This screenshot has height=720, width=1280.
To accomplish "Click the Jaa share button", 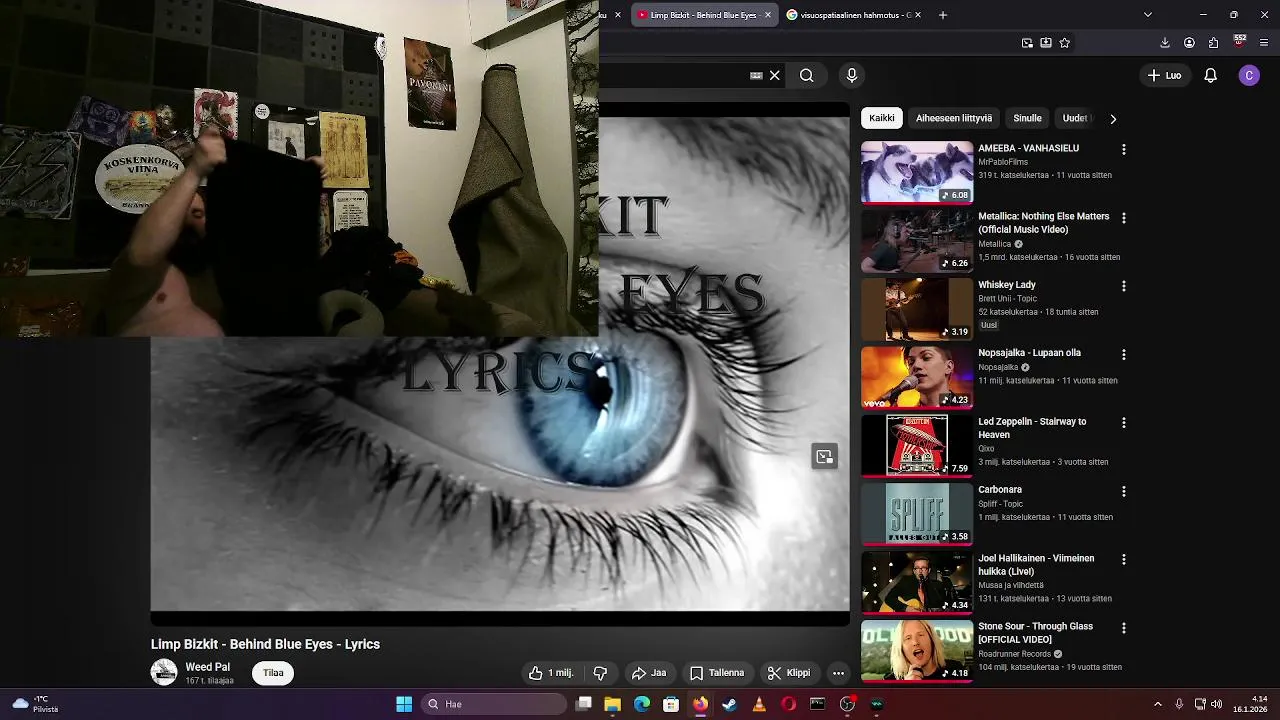I will [649, 673].
